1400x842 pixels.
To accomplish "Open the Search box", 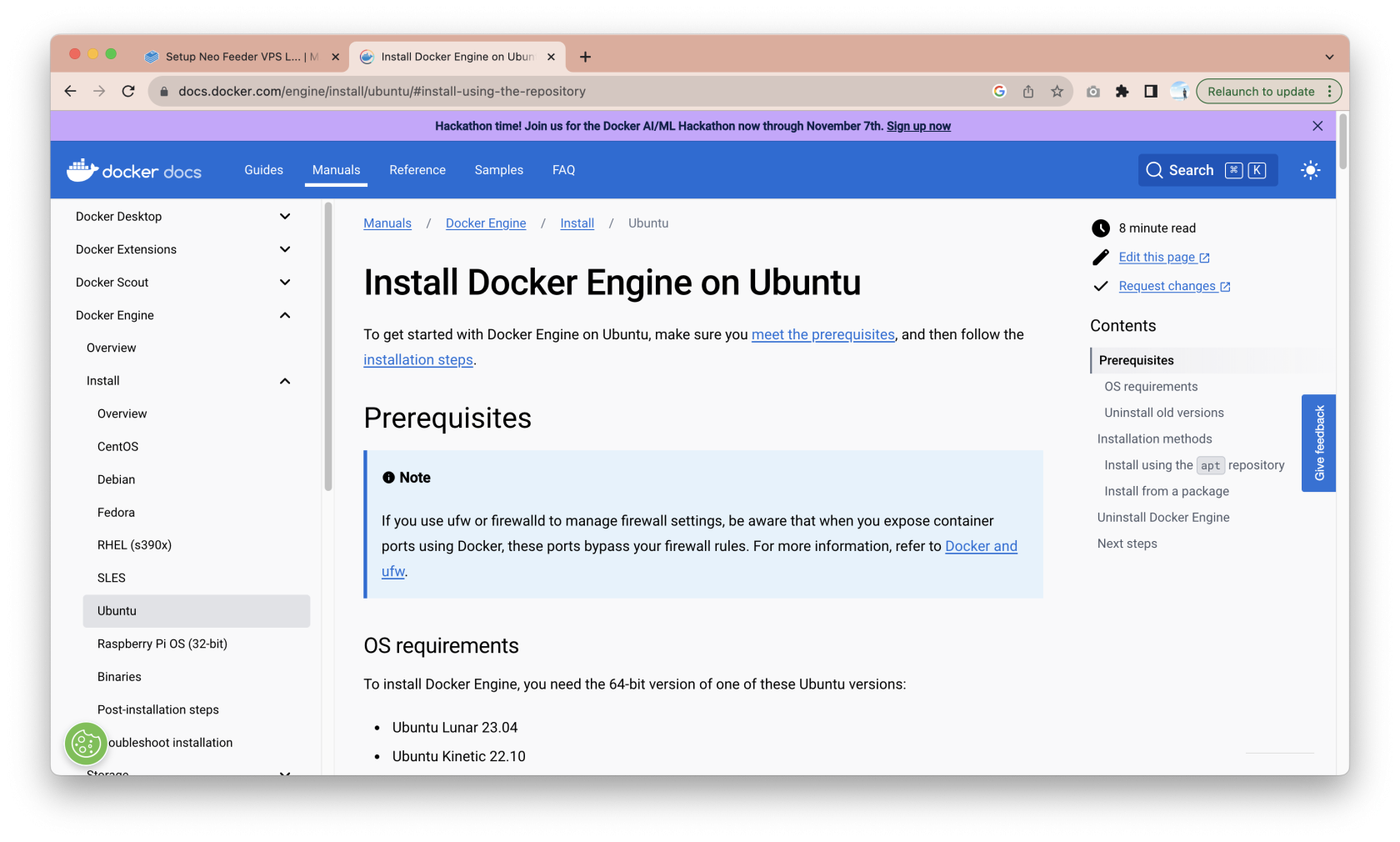I will pos(1207,170).
